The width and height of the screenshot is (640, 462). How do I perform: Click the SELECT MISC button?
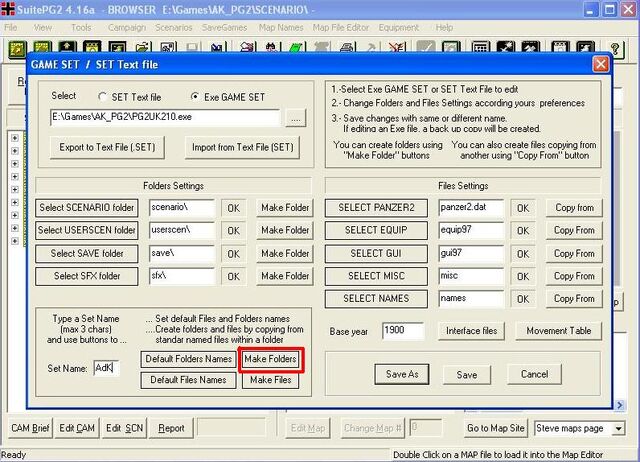click(376, 276)
